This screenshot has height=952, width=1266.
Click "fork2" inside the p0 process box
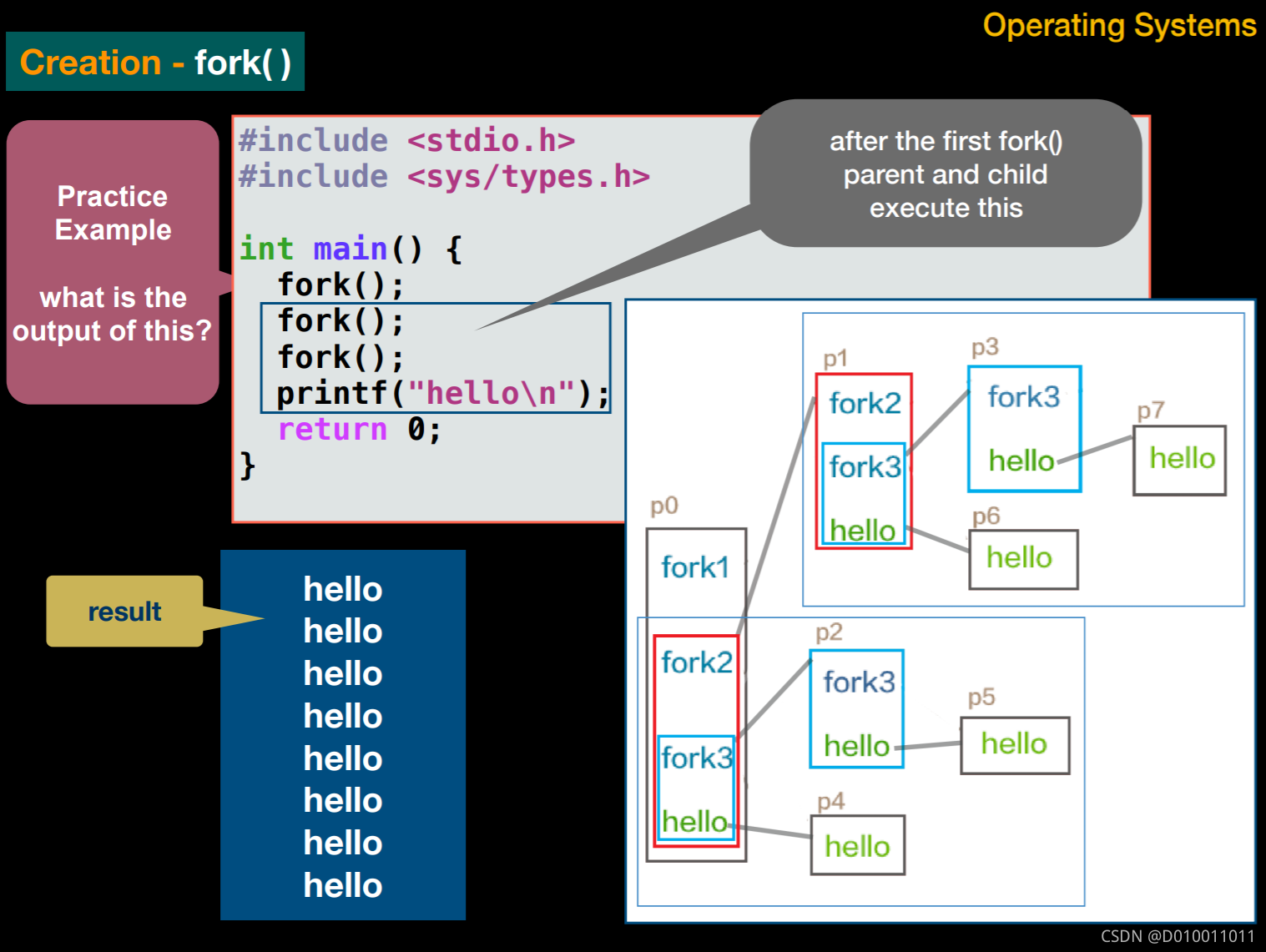[x=697, y=662]
